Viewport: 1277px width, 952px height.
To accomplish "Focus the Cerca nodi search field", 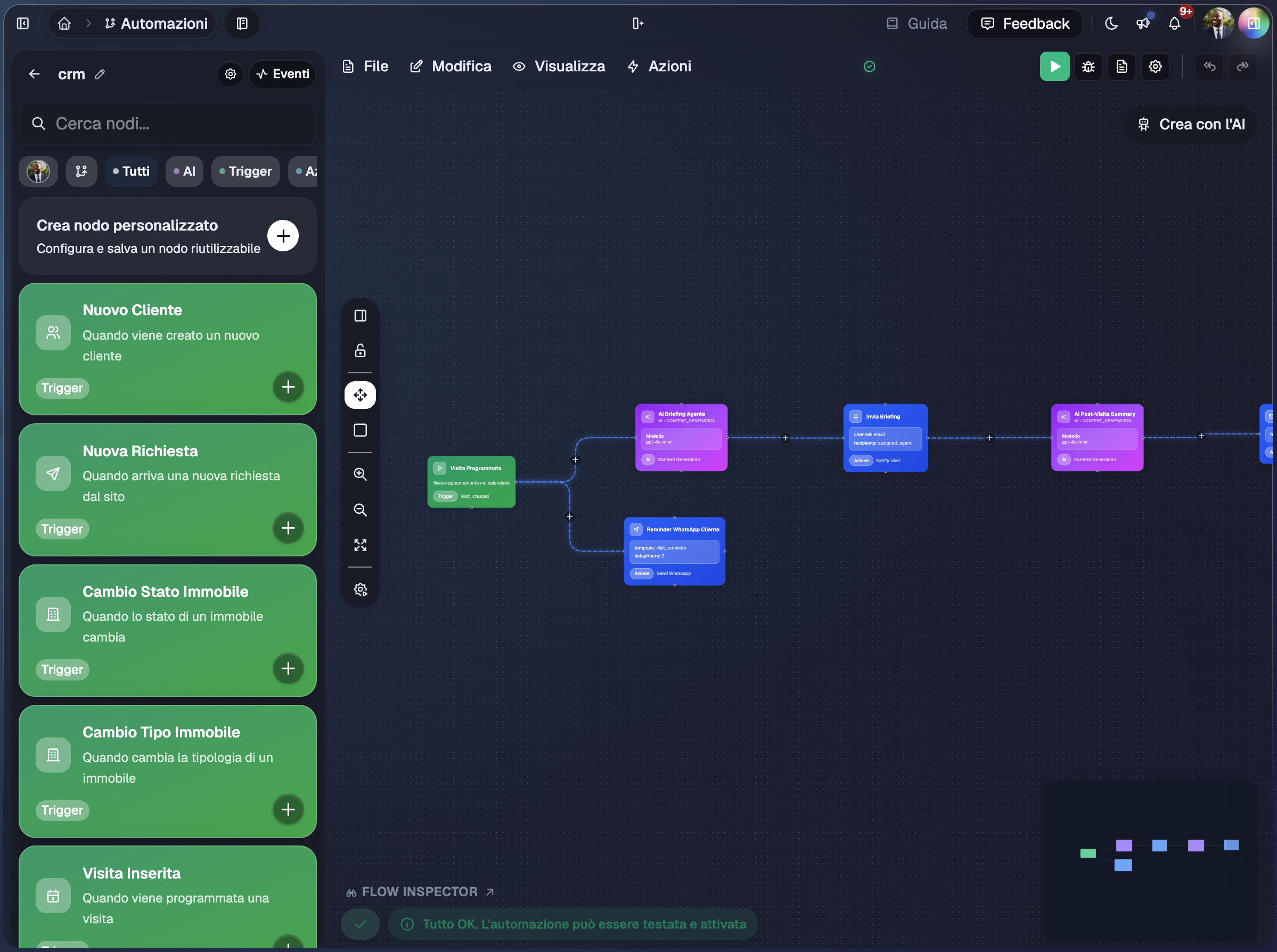I will tap(168, 124).
